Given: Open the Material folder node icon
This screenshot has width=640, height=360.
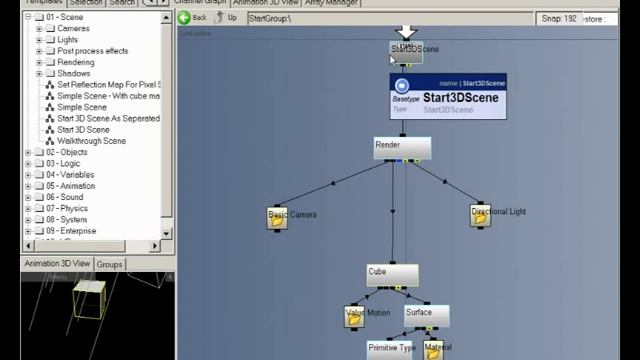Looking at the screenshot, I should (433, 350).
